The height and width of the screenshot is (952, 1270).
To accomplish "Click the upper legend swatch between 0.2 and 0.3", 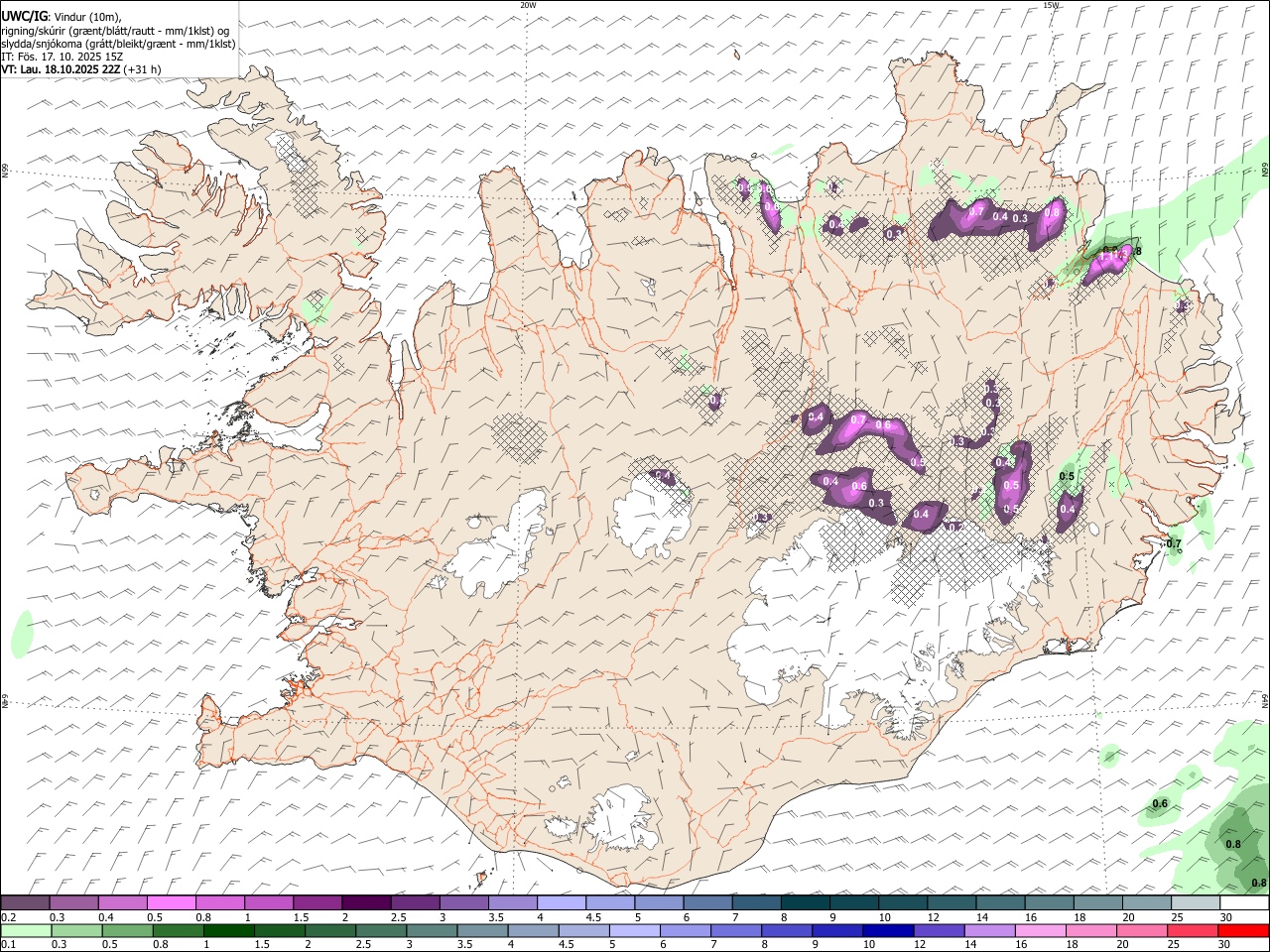I will pos(25,902).
